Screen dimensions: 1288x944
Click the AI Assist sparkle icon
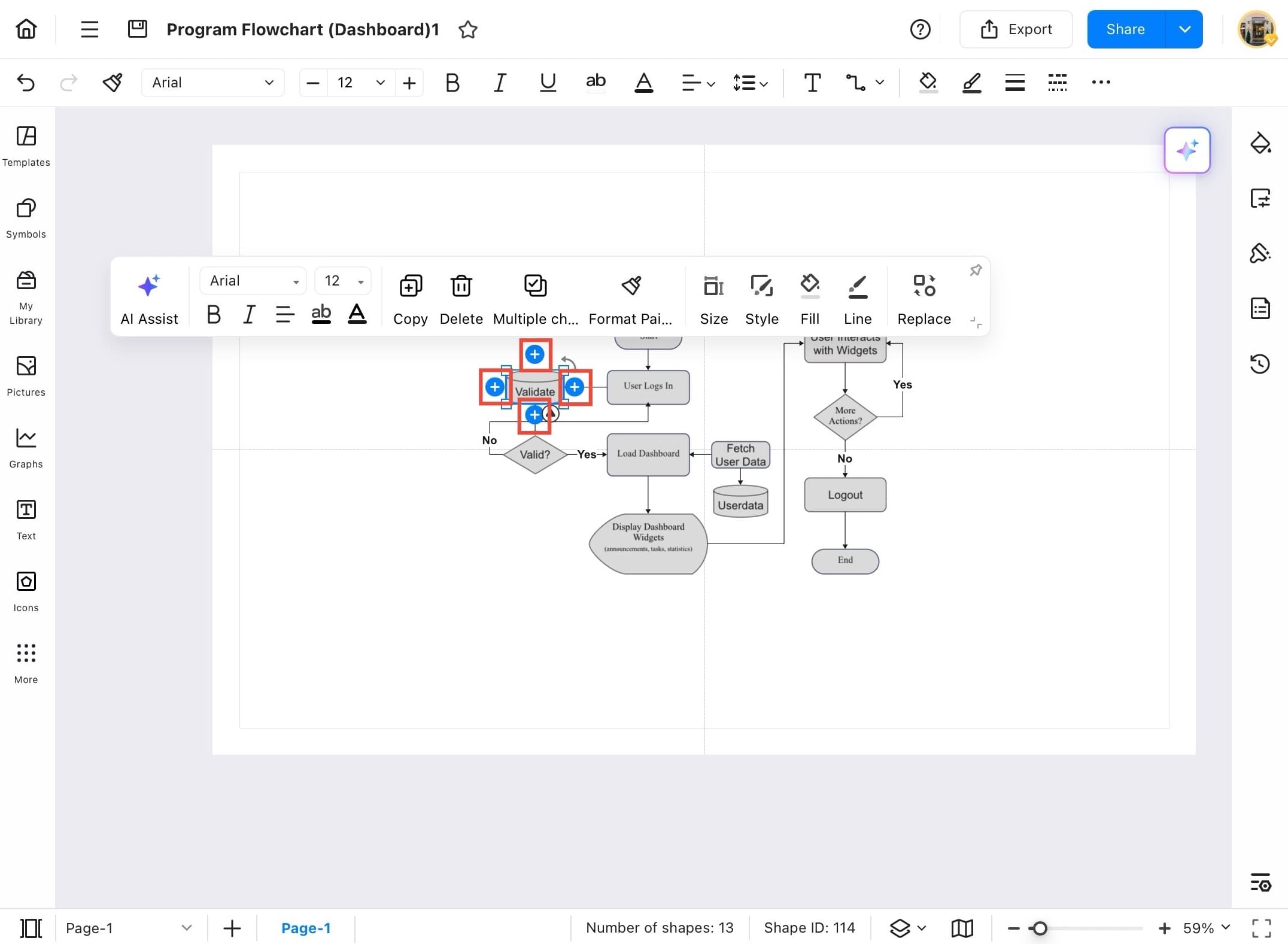pos(149,286)
